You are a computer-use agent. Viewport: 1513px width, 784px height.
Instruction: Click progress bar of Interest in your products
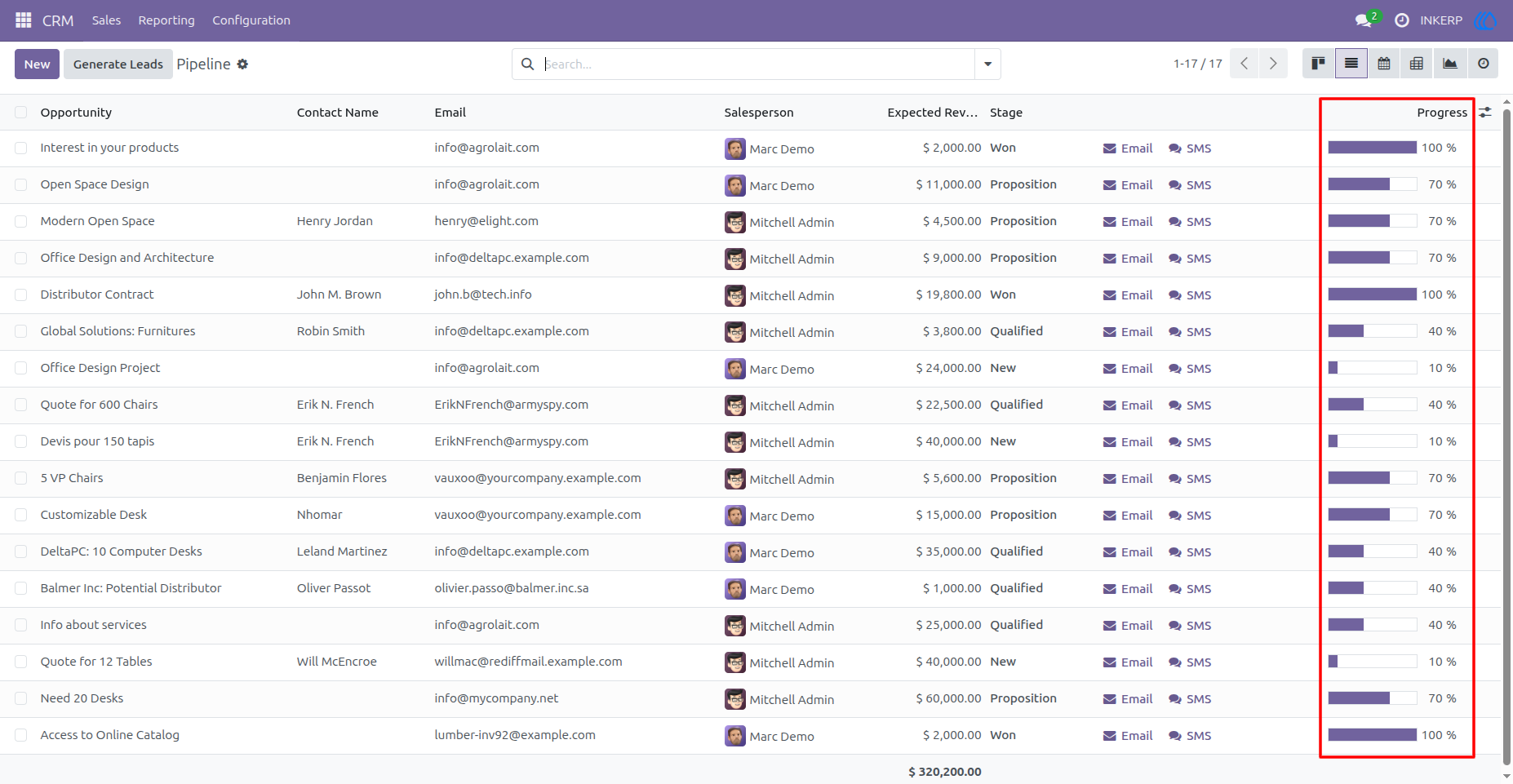point(1372,148)
